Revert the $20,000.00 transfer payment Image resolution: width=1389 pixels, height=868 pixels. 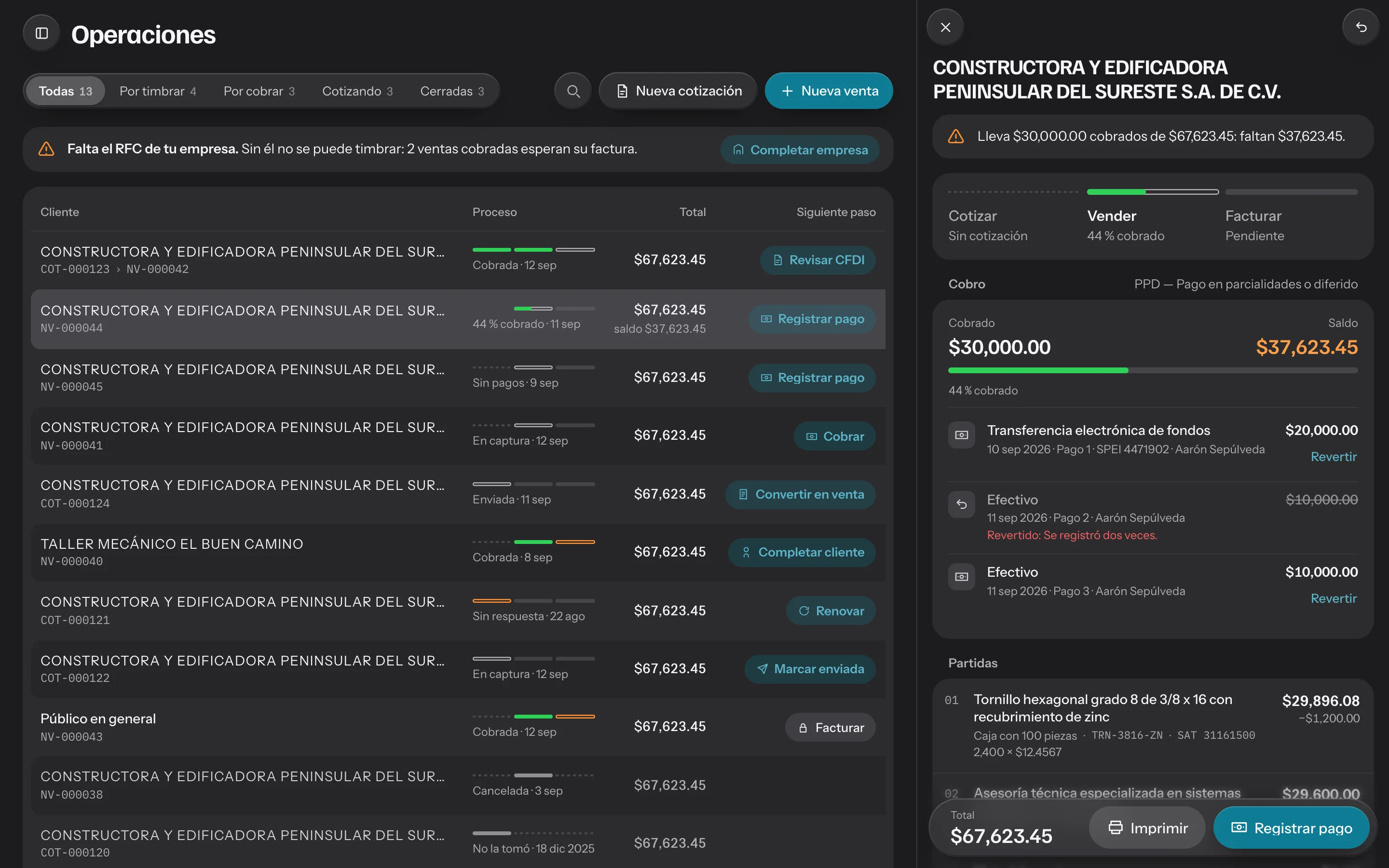pyautogui.click(x=1334, y=457)
